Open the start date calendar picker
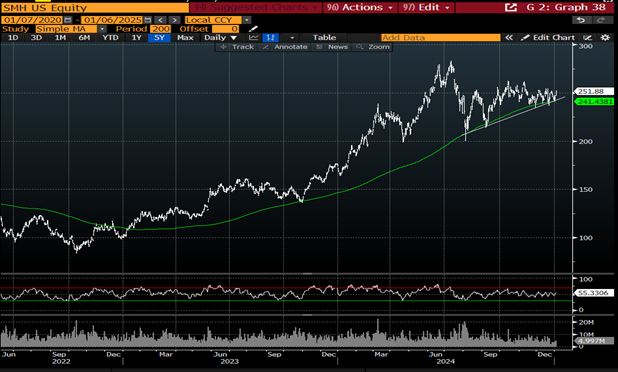The image size is (618, 372). [x=68, y=20]
